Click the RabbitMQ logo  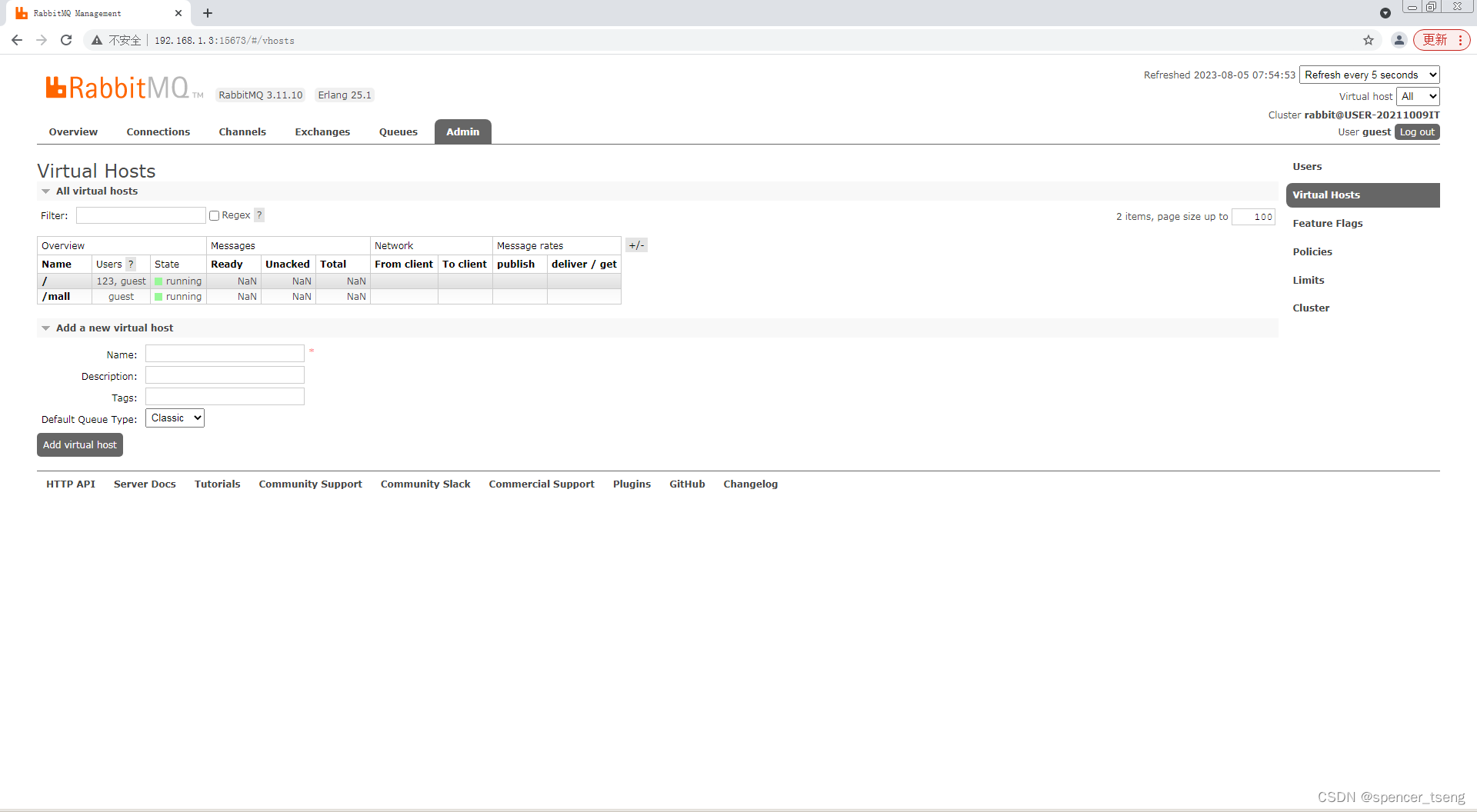pyautogui.click(x=124, y=88)
